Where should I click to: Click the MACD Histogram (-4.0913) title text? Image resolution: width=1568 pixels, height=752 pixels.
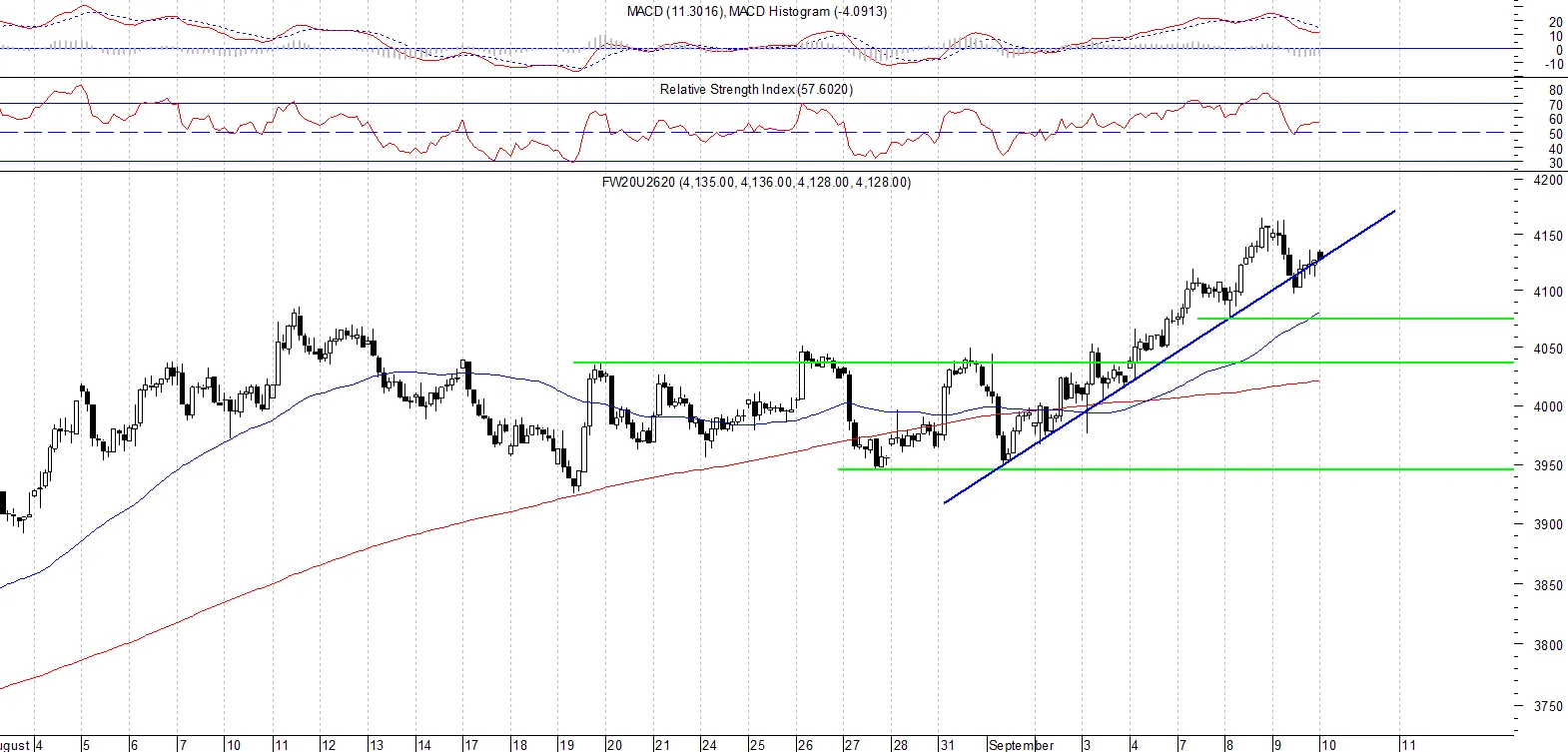click(x=808, y=12)
